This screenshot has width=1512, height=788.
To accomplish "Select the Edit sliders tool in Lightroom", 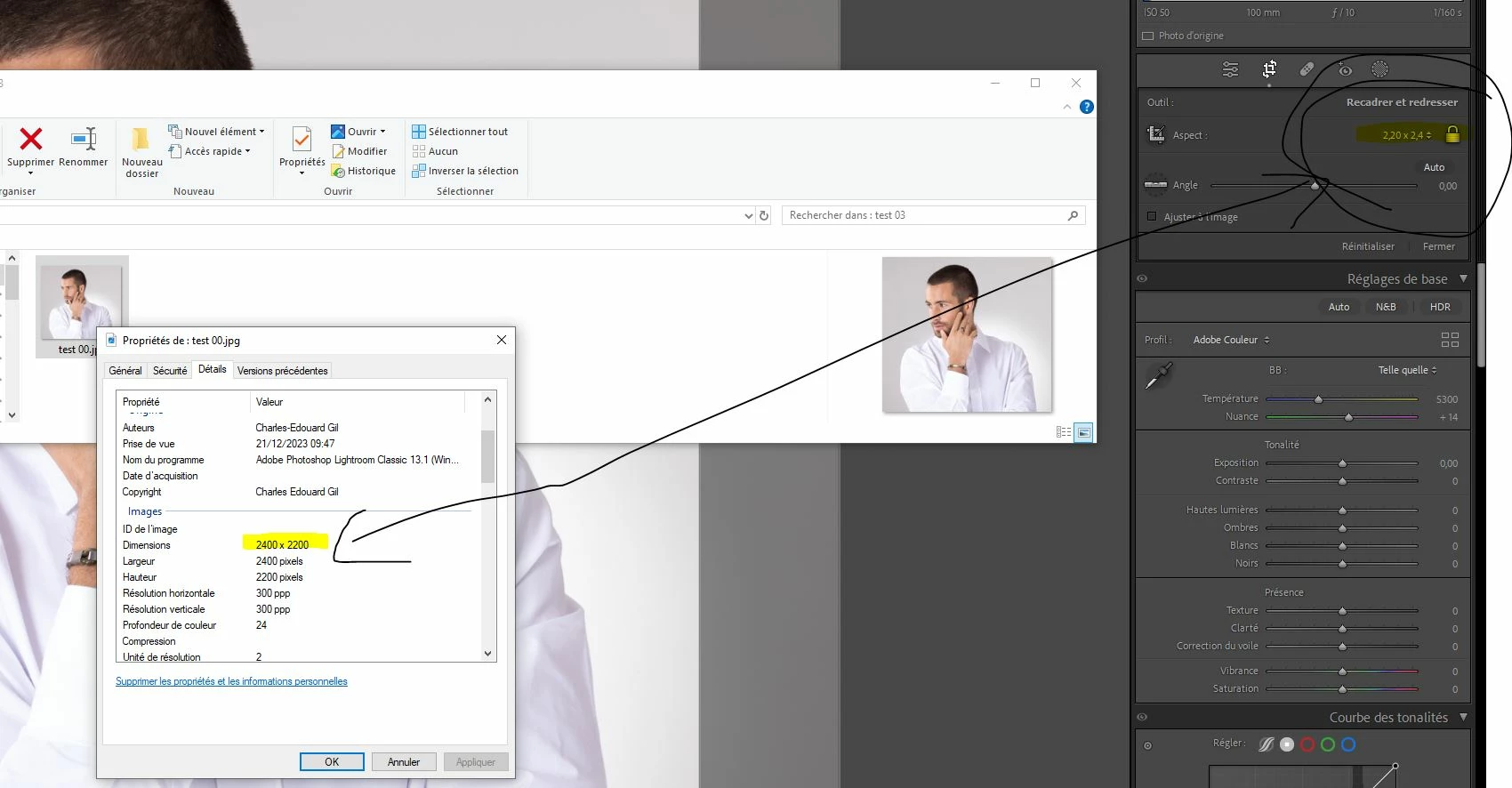I will point(1230,69).
